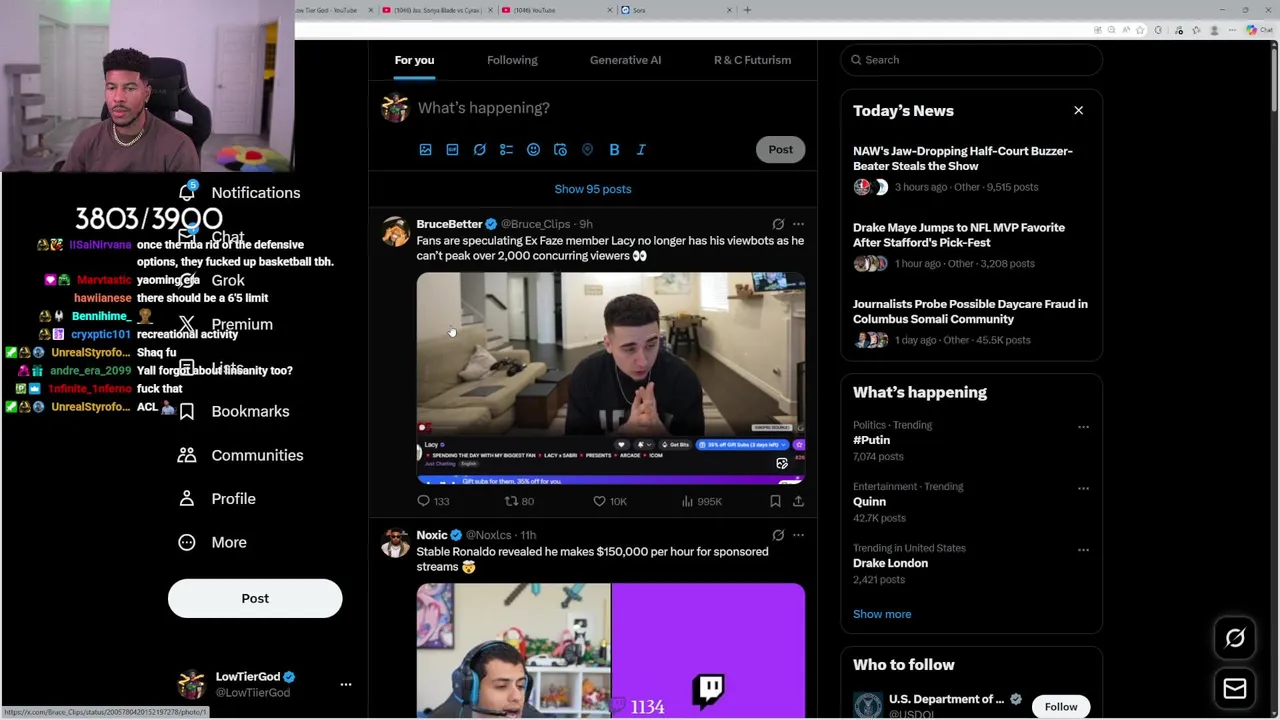The height and width of the screenshot is (720, 1280).
Task: Open Communities from the sidebar
Action: tap(240, 455)
